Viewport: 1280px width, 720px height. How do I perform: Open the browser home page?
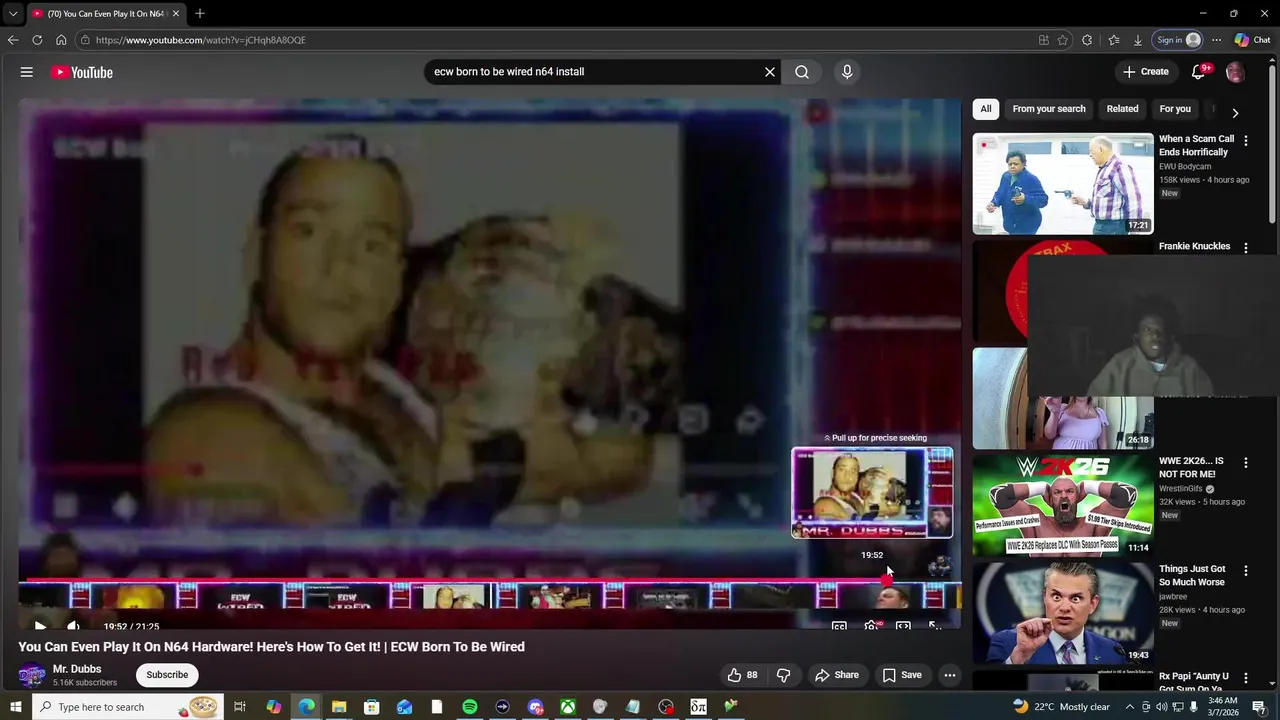click(61, 40)
